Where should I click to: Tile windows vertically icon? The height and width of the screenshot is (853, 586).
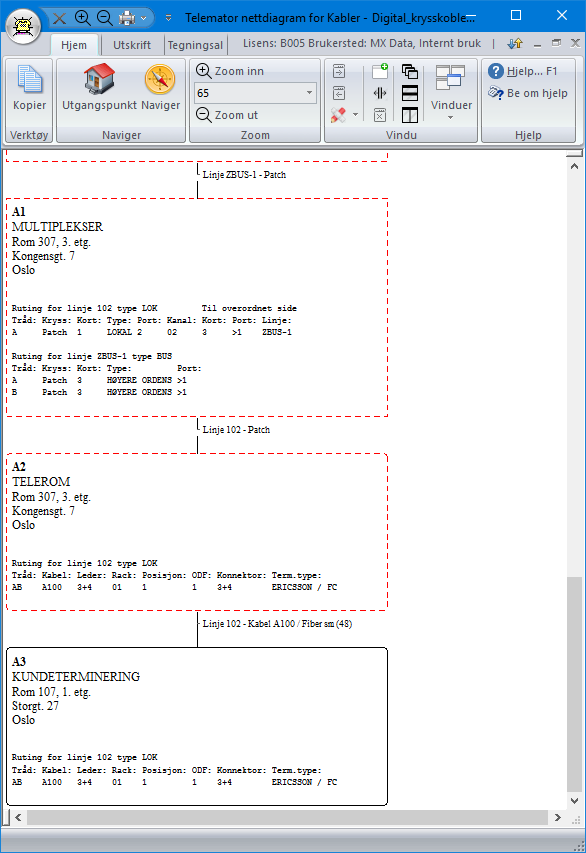(410, 115)
